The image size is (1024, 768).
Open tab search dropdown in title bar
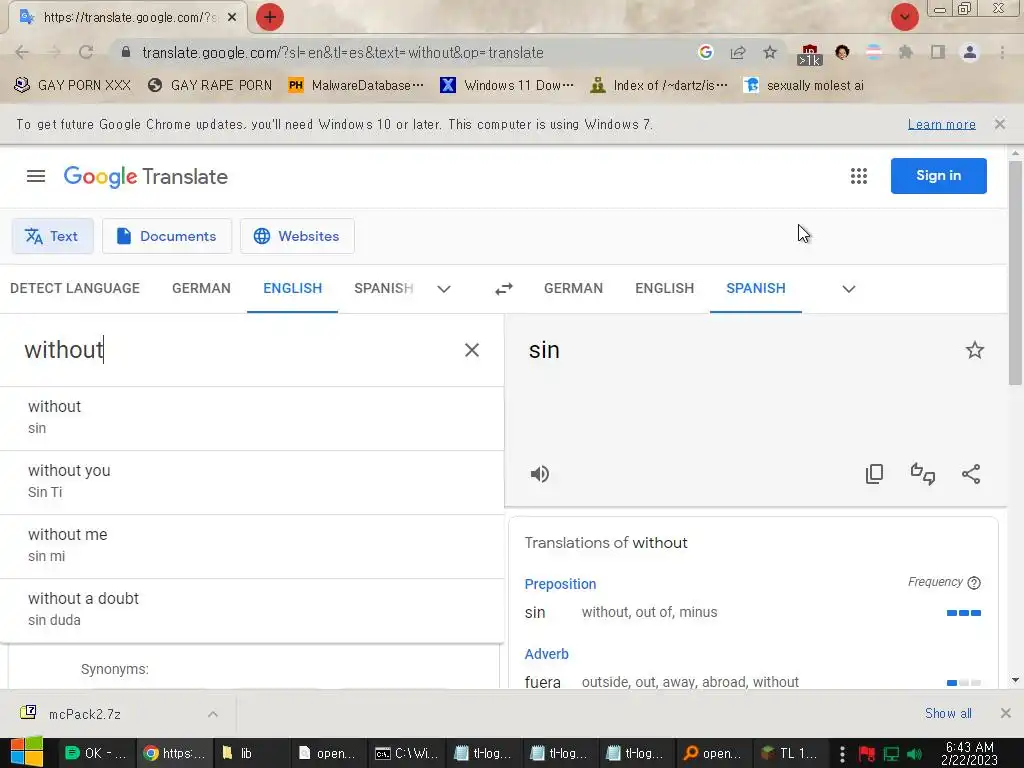(x=904, y=17)
